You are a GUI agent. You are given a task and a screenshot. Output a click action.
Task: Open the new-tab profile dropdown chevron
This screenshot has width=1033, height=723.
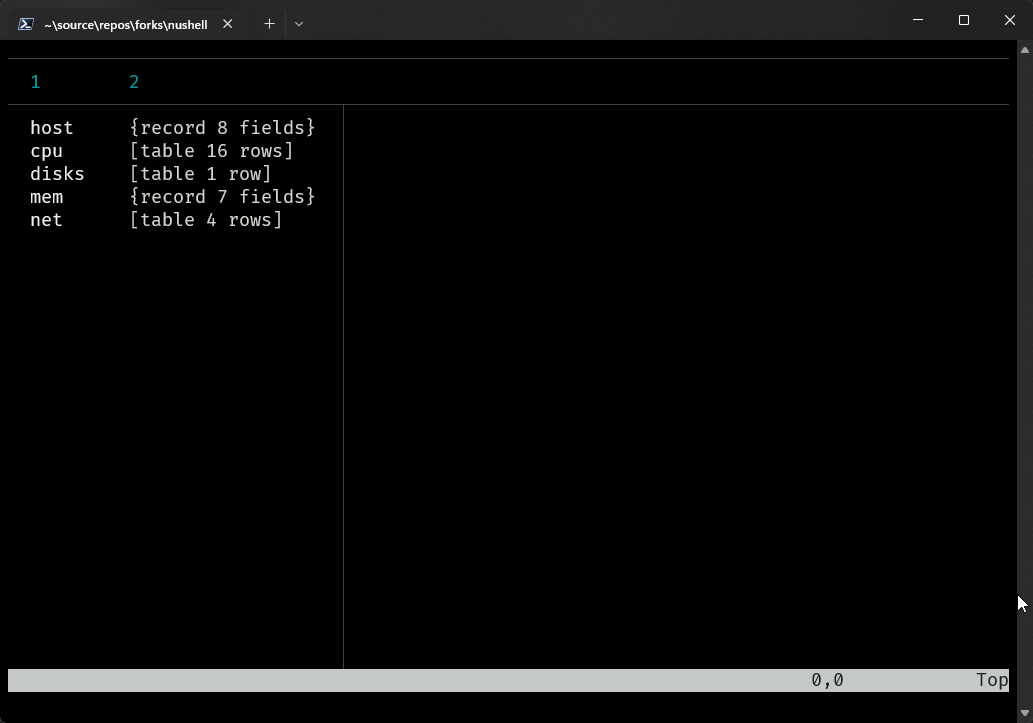(299, 24)
